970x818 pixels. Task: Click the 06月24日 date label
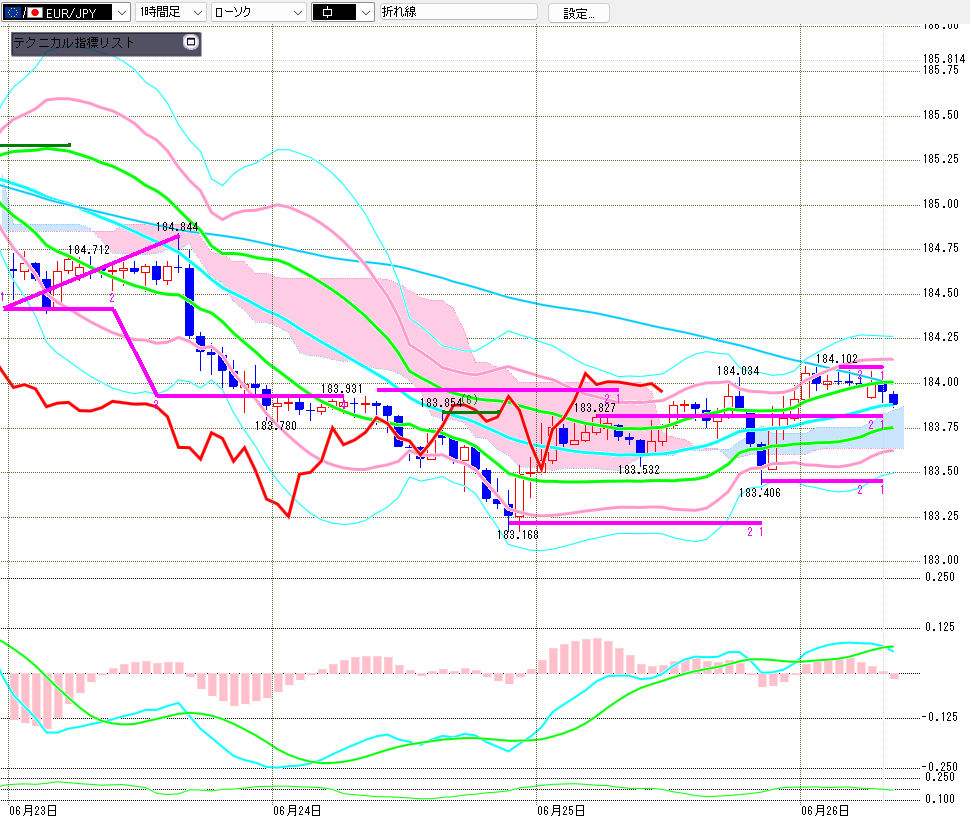pyautogui.click(x=297, y=811)
